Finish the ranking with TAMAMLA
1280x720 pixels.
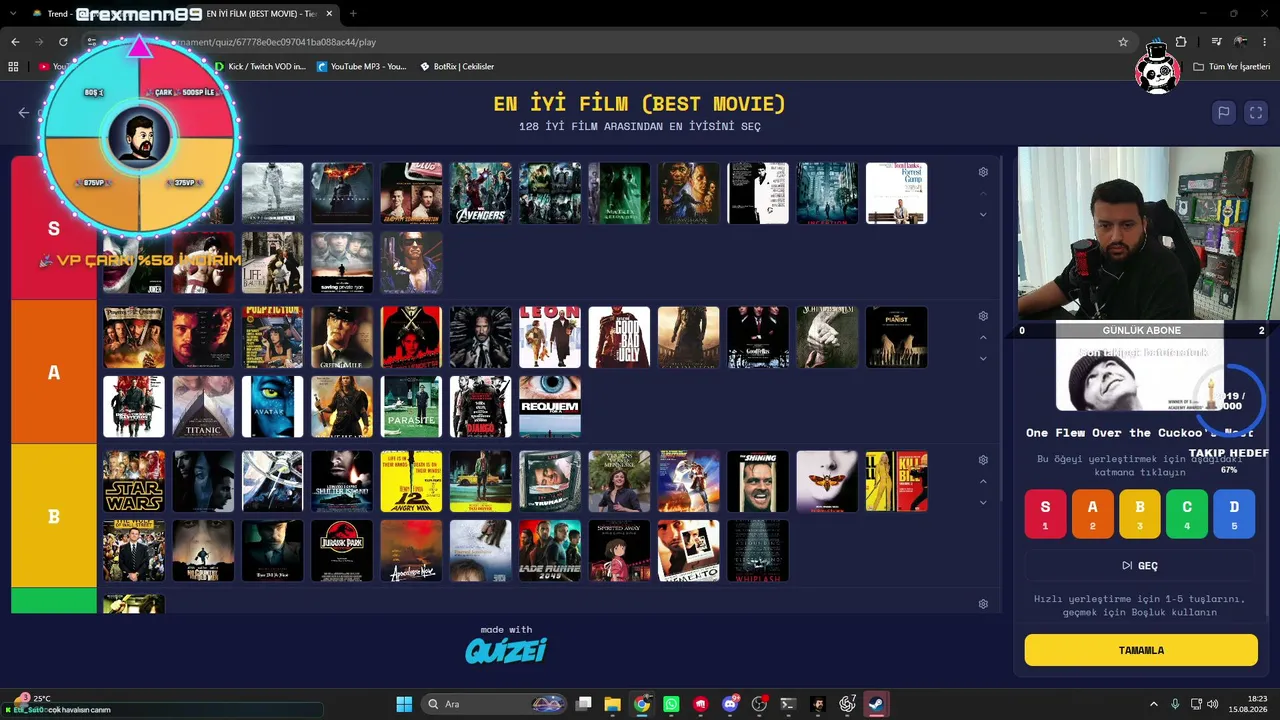pyautogui.click(x=1141, y=650)
